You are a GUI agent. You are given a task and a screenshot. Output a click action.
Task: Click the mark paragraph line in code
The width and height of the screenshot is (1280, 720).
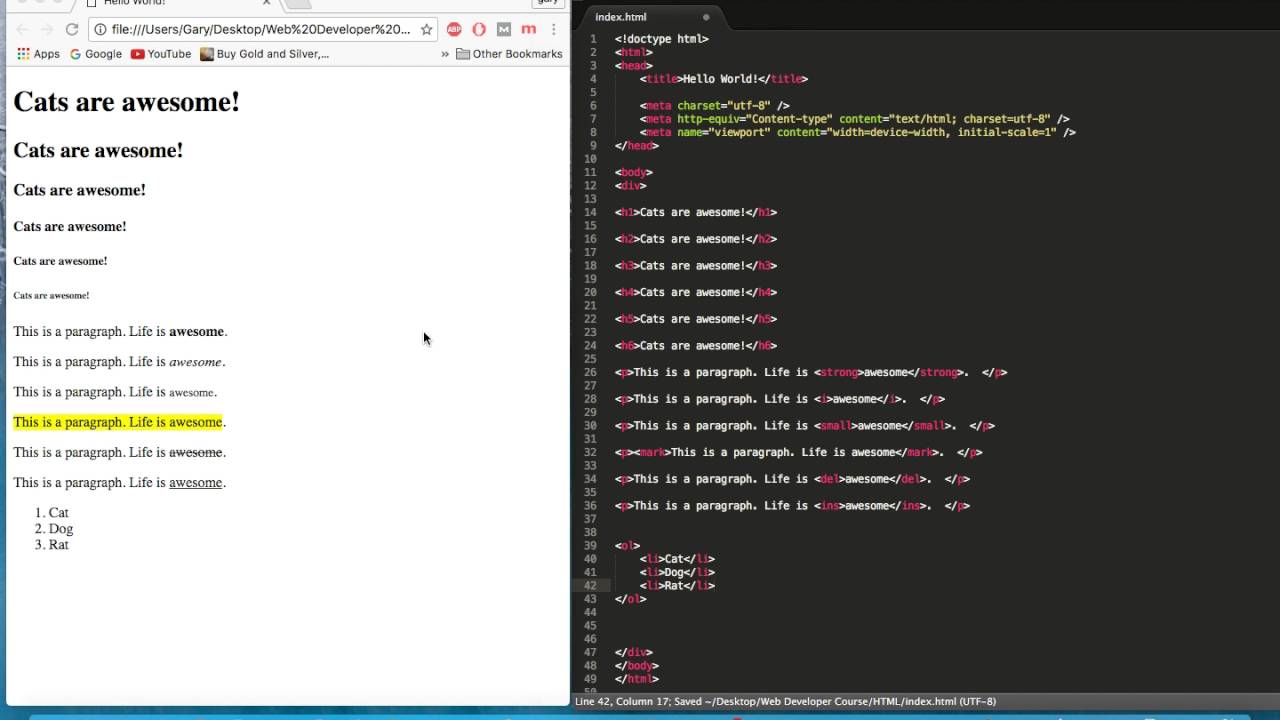click(x=798, y=452)
